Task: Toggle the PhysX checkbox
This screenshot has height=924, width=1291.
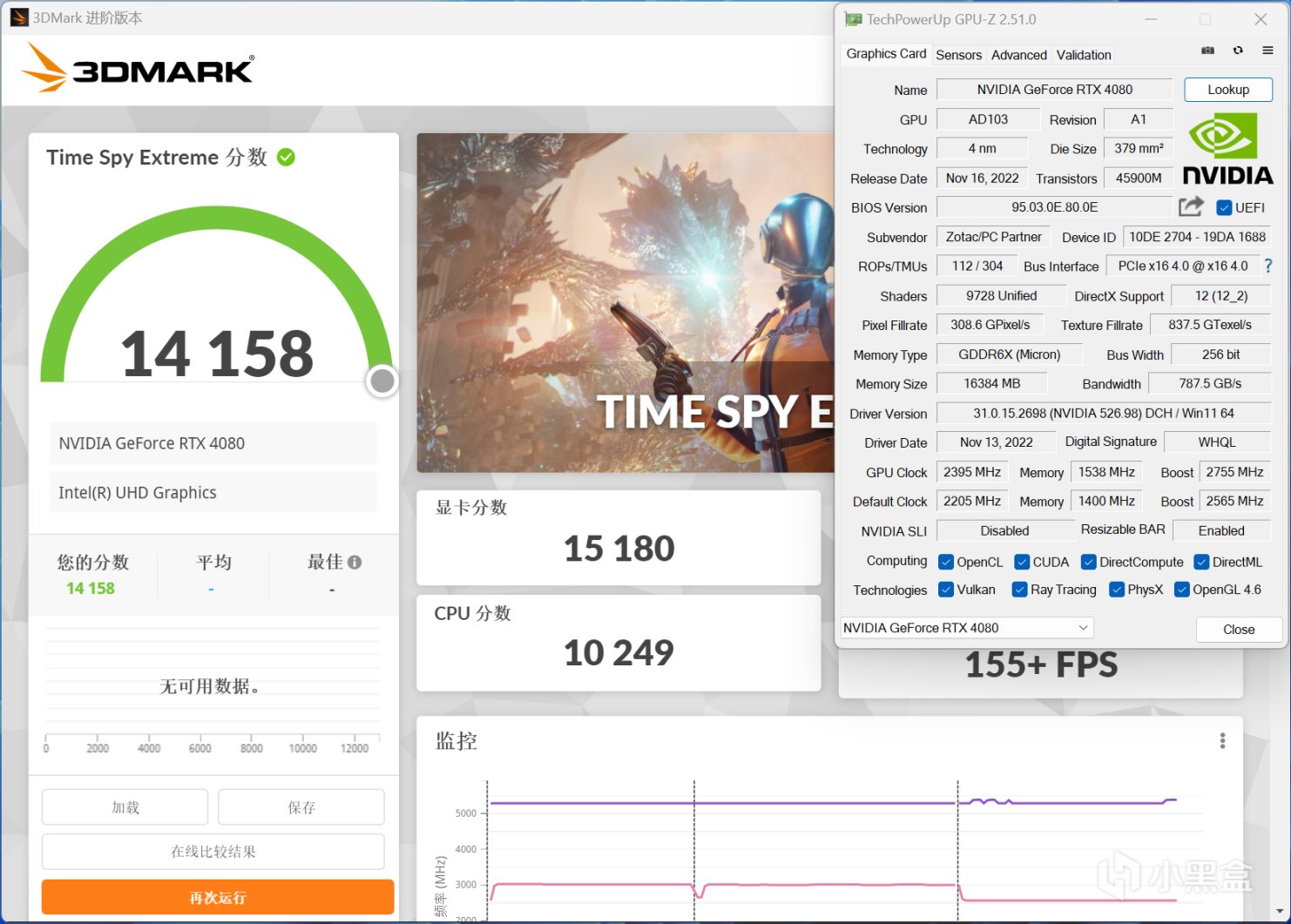Action: point(1117,590)
